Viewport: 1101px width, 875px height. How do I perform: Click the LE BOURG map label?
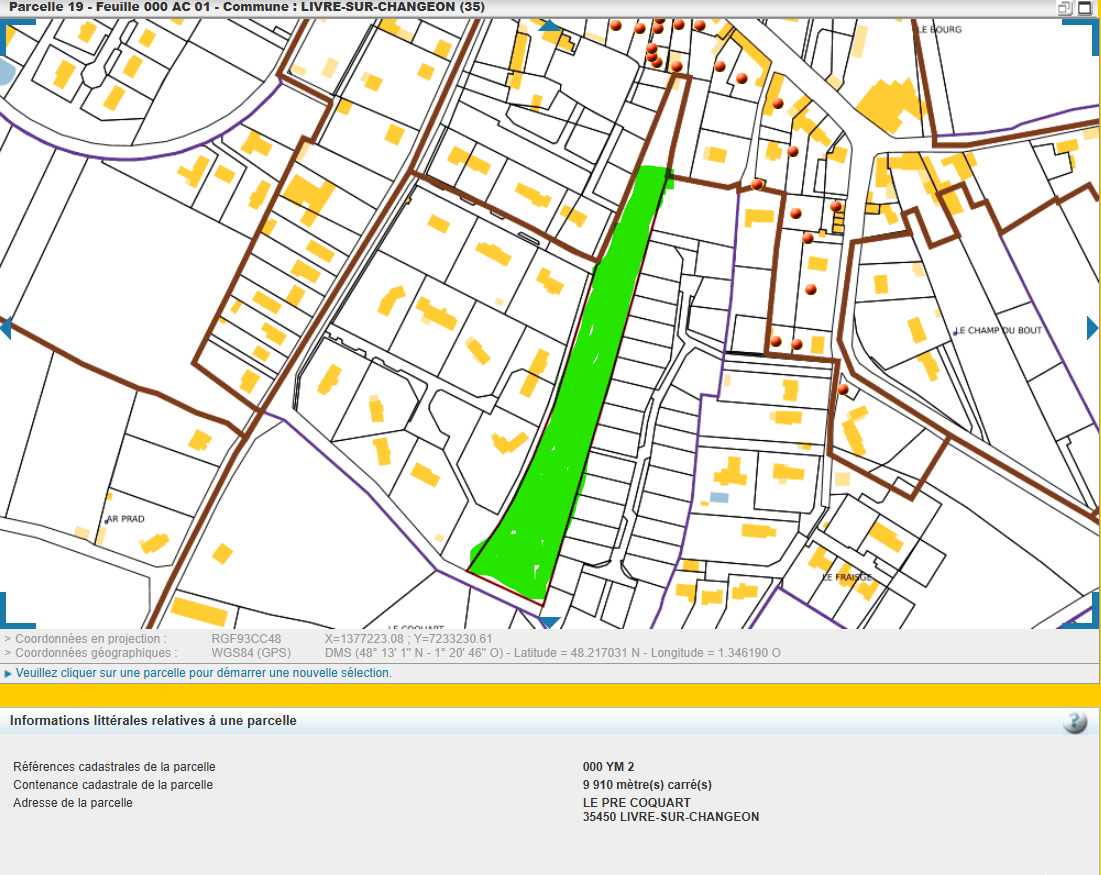(x=938, y=30)
